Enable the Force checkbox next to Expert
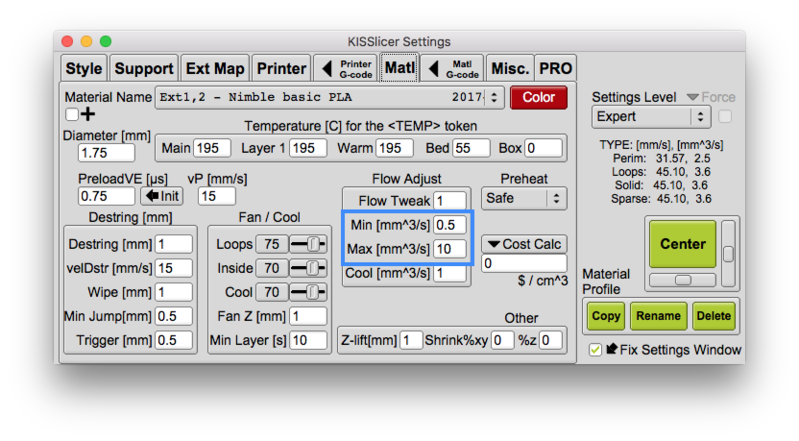799x441 pixels. [x=725, y=117]
